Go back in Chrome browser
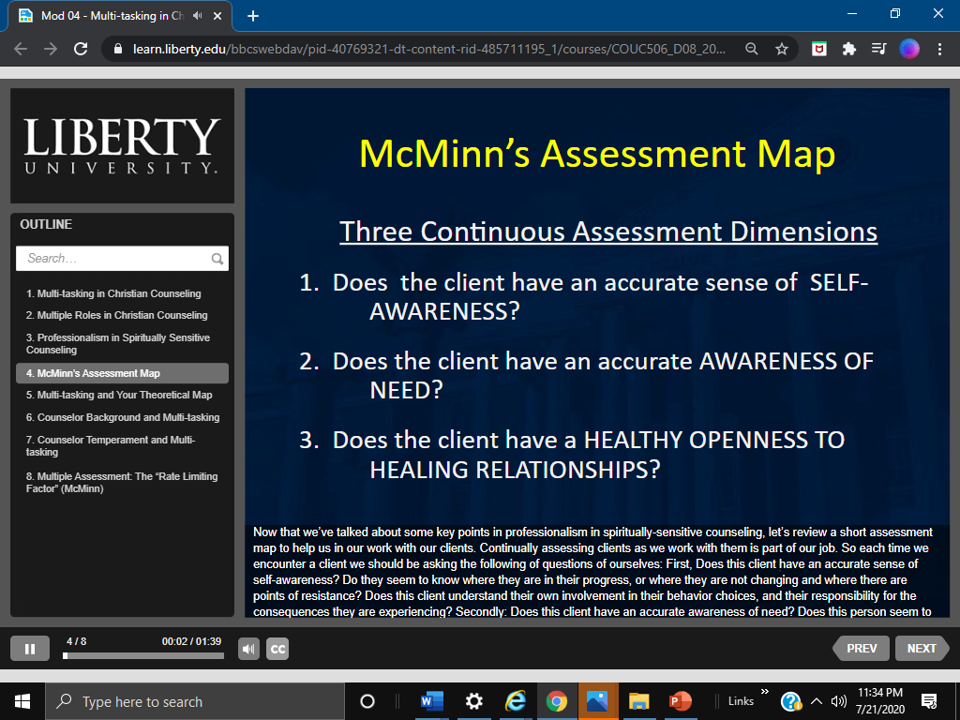 coord(20,49)
